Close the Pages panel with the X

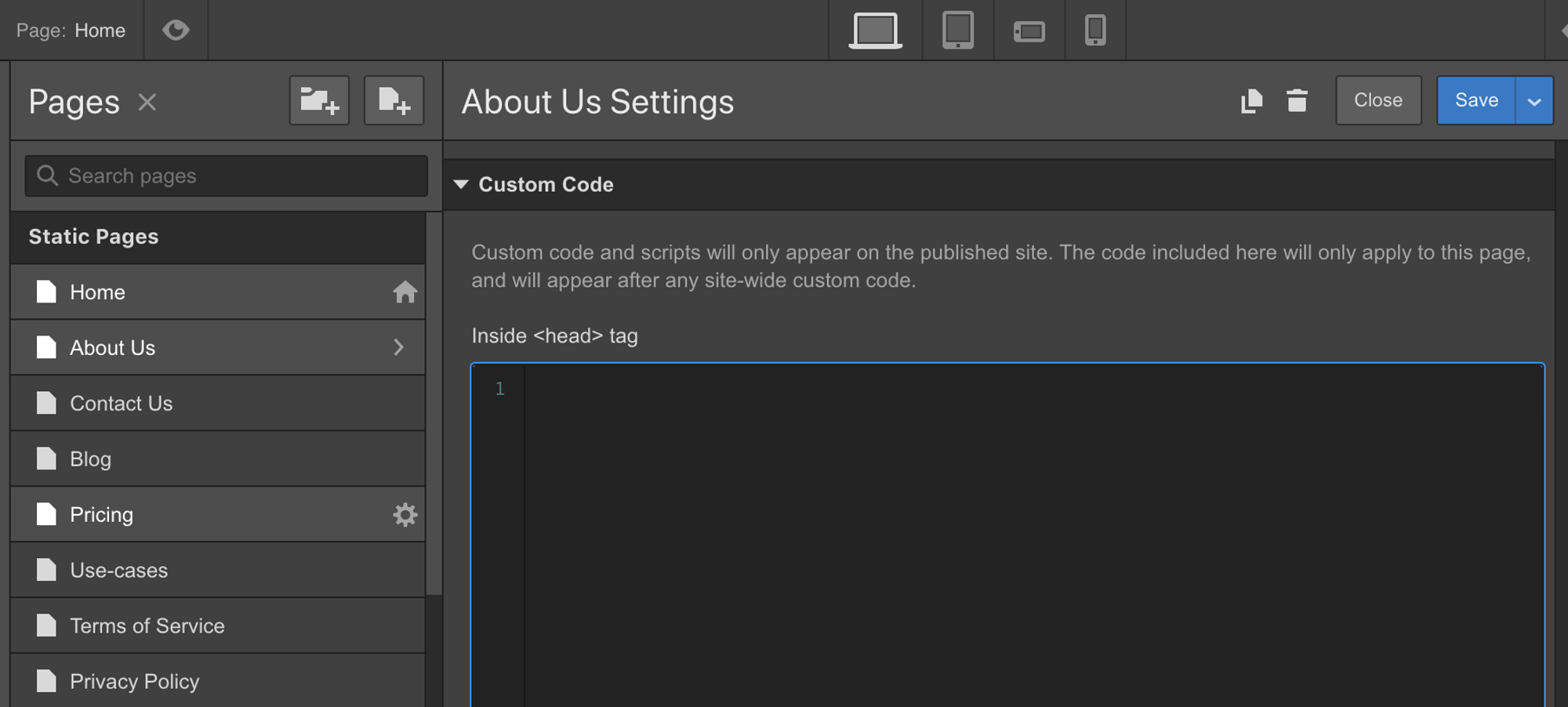[147, 102]
